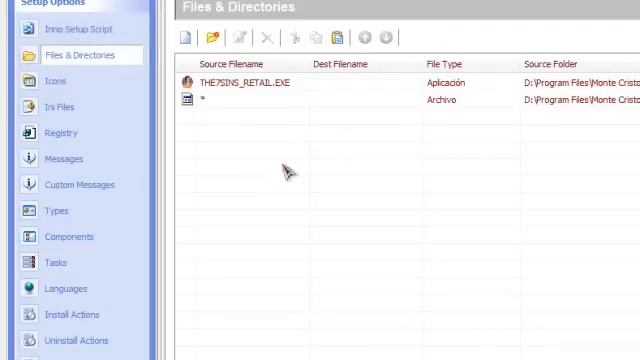Image resolution: width=640 pixels, height=360 pixels.
Task: Click the edit item toolbar icon
Action: 240,38
